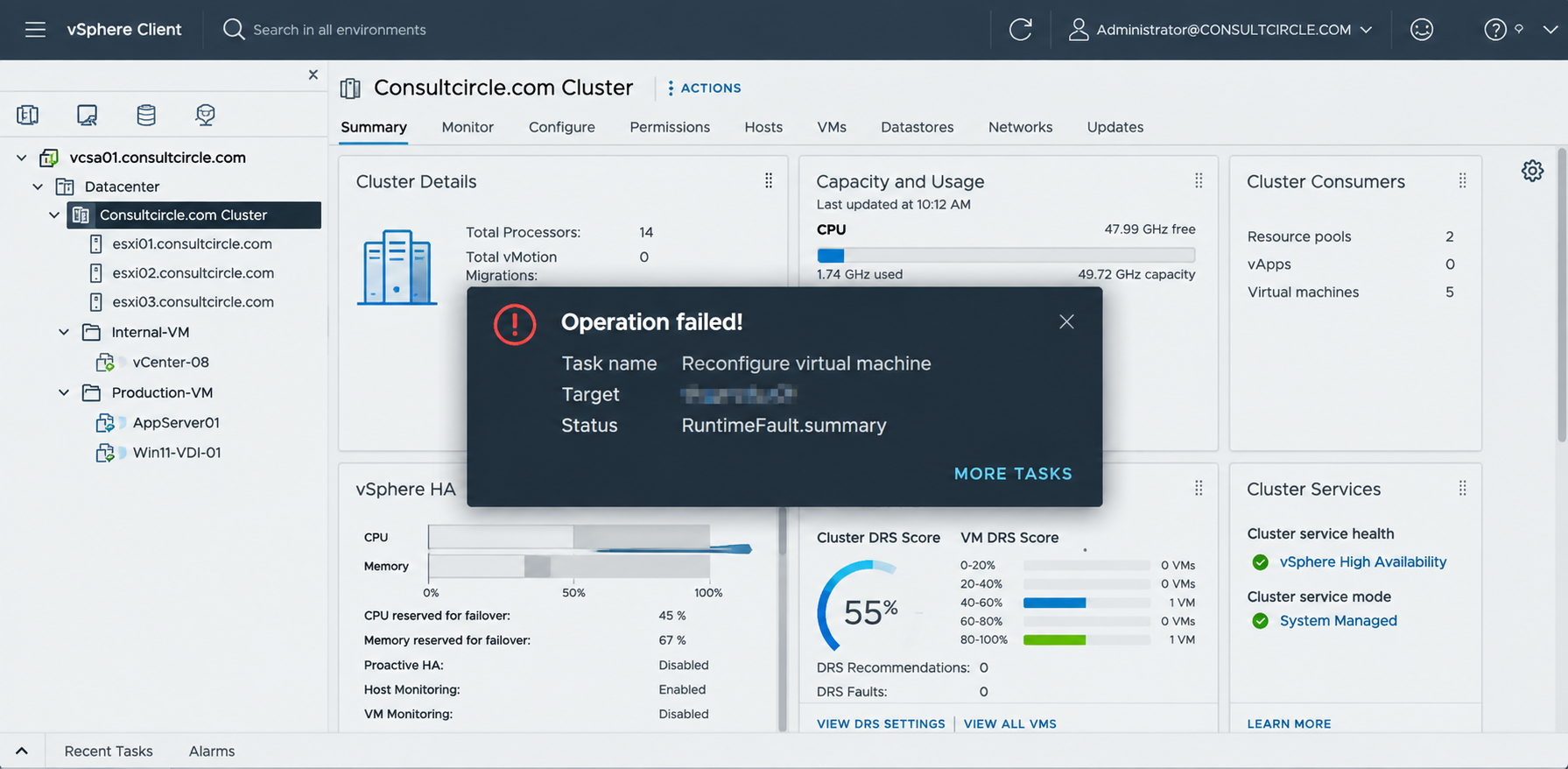The height and width of the screenshot is (769, 1568).
Task: Open Capacity and Usage card options menu
Action: 1199,180
